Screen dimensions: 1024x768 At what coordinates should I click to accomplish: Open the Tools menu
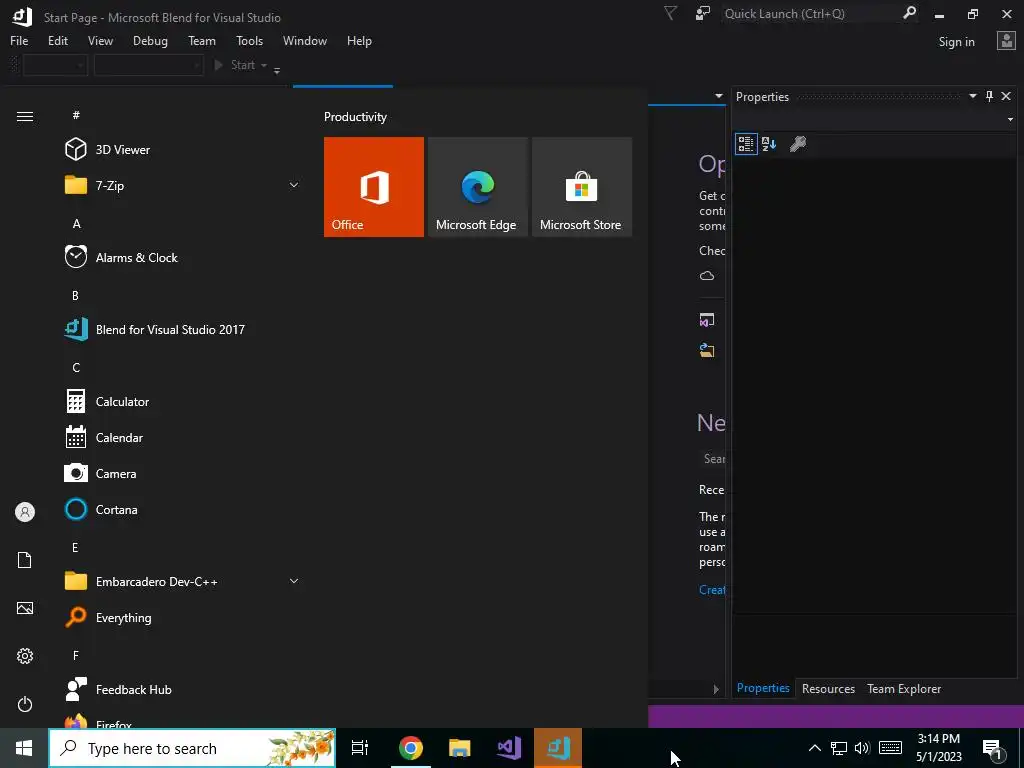[x=249, y=40]
